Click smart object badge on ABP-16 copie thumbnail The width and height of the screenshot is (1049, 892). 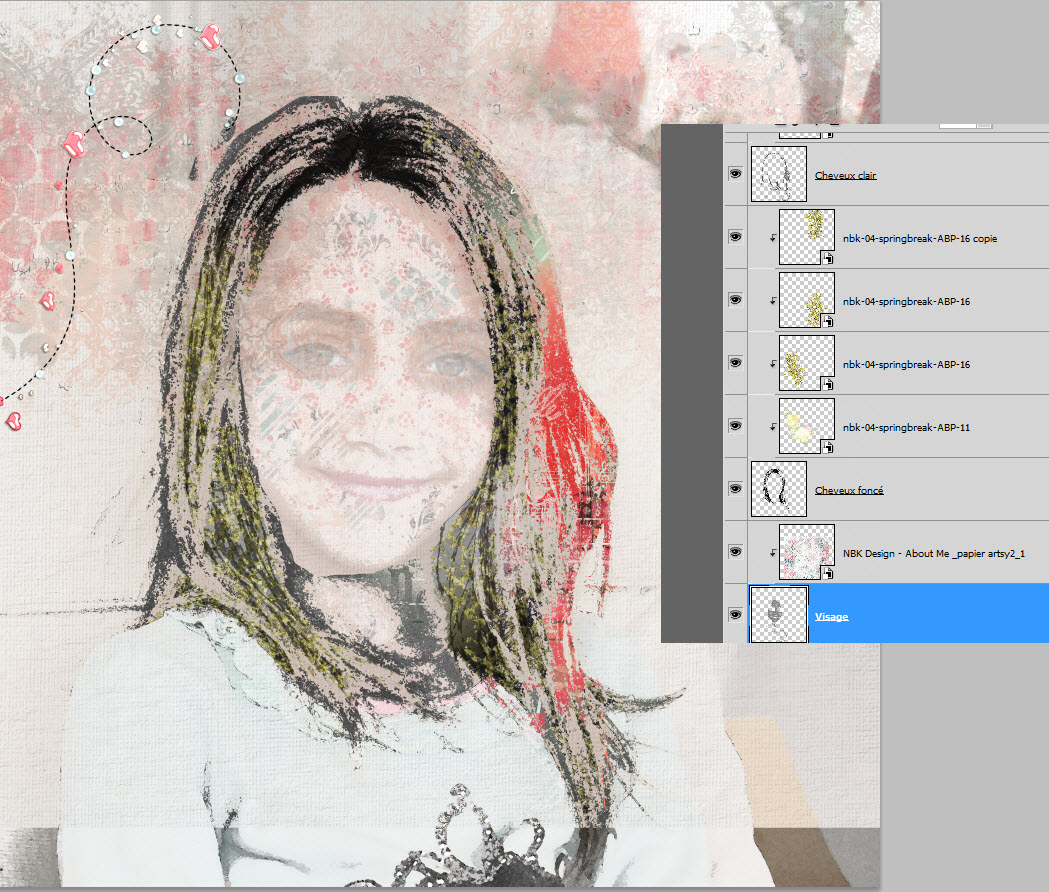(x=828, y=258)
